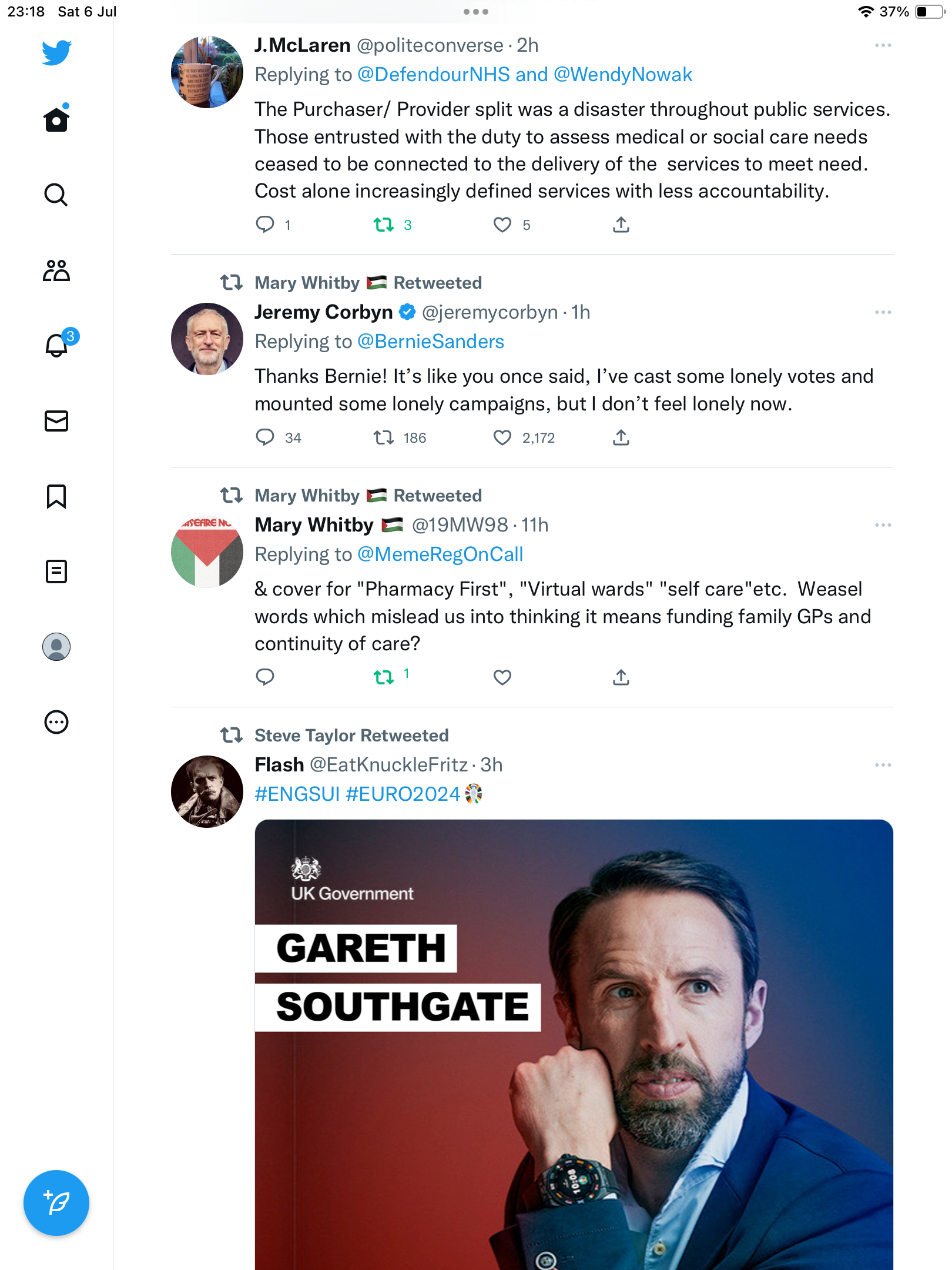This screenshot has height=1270, width=952.
Task: Share Jeremy Corbyn's tweet
Action: point(621,437)
